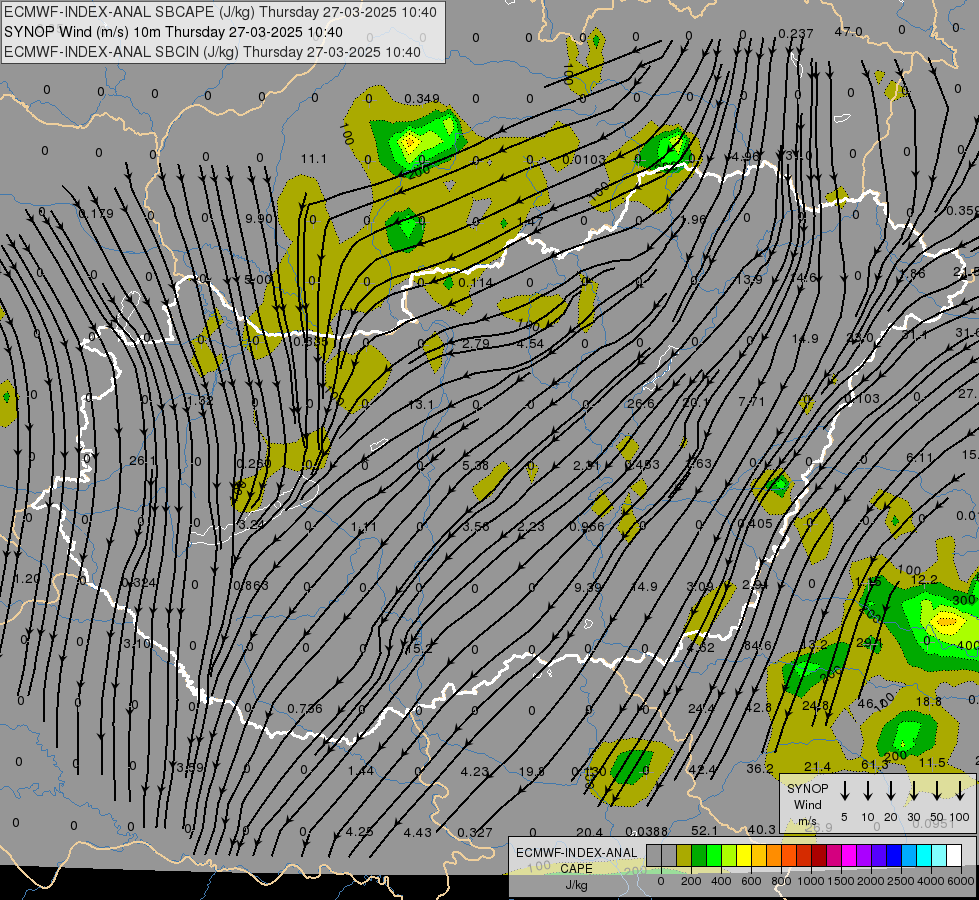Click the 20 m/s wind arrow in SYNOP legend
This screenshot has height=900, width=979.
890,790
